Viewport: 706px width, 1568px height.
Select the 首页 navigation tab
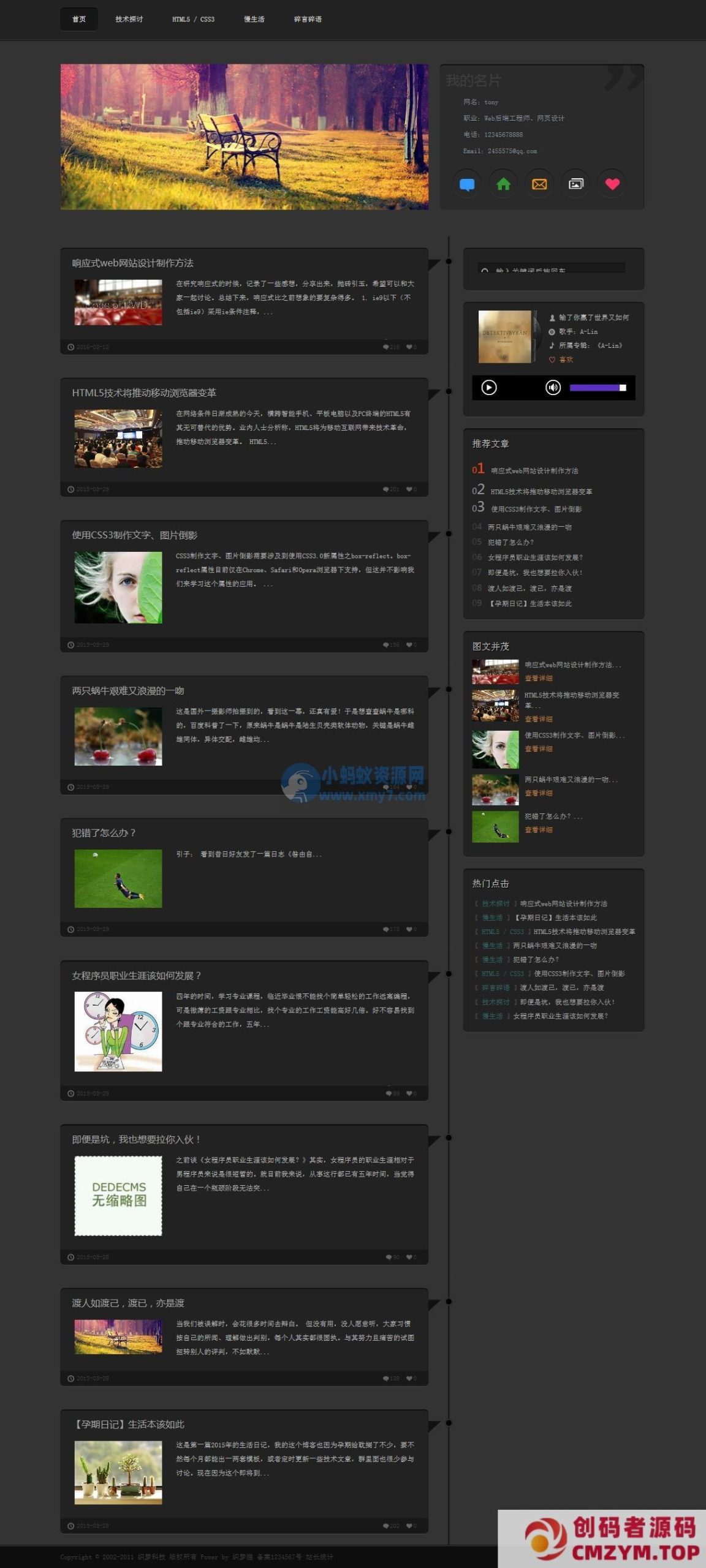(x=79, y=19)
